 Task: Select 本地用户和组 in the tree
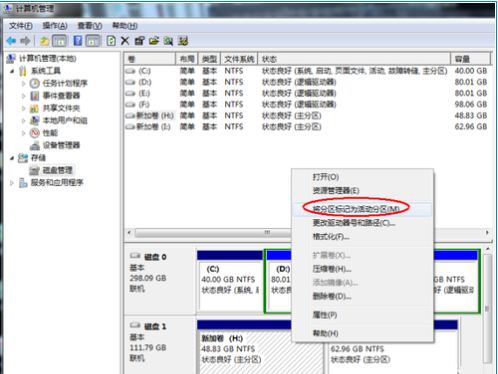pyautogui.click(x=65, y=120)
